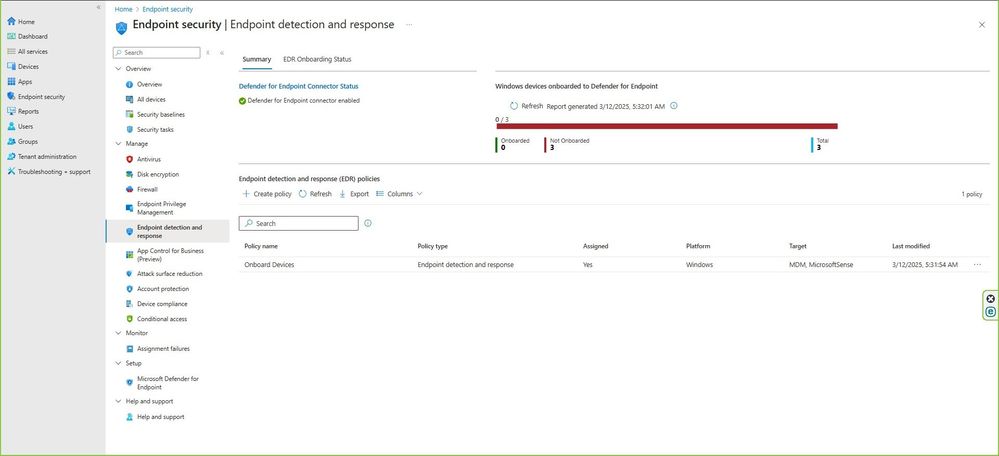
Task: Open Endpoint security in the far-left navigation
Action: point(36,97)
